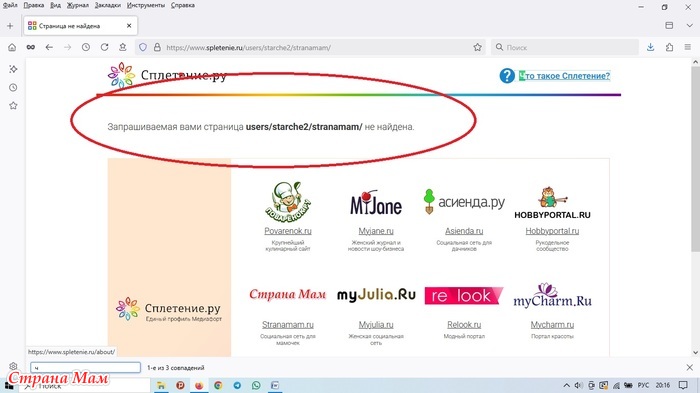Open the Mycharm.ru link

coord(552,325)
